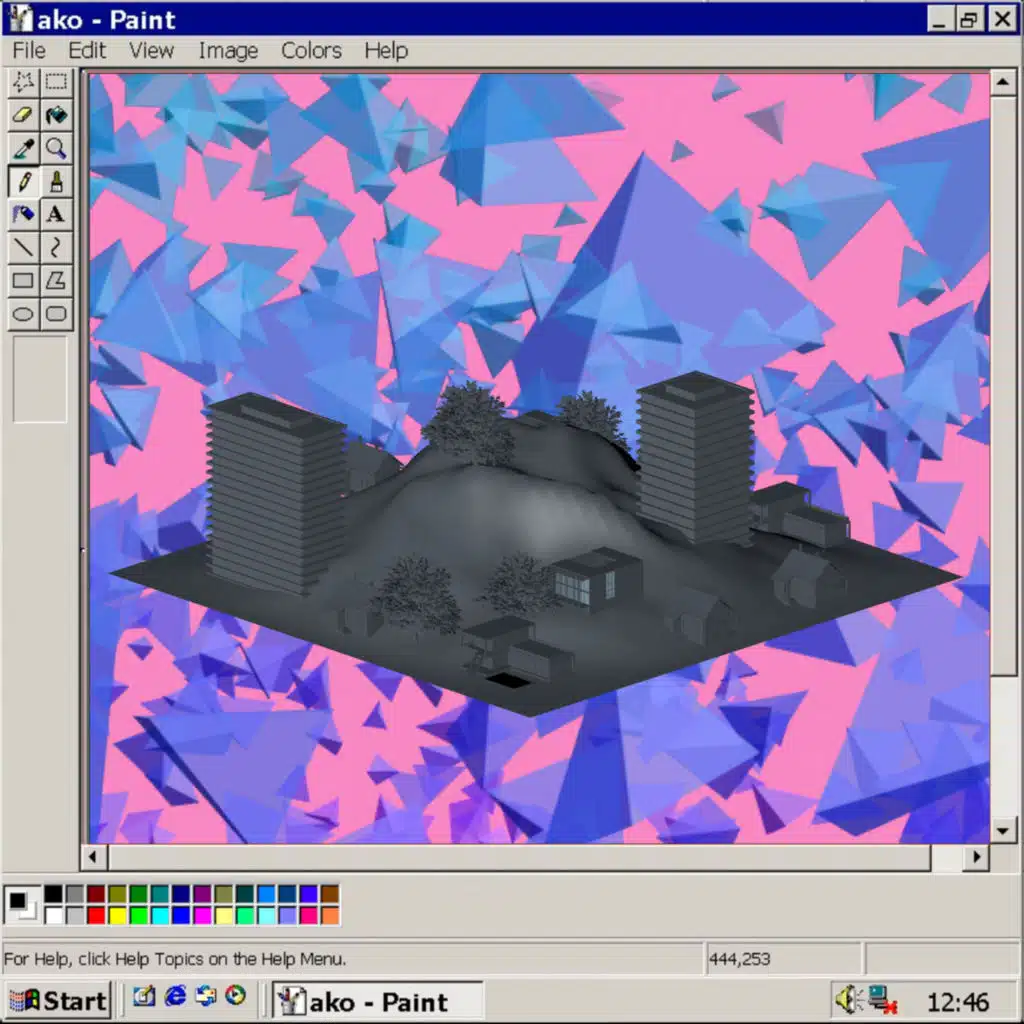Switch to the Airbrush spray tool

(24, 214)
